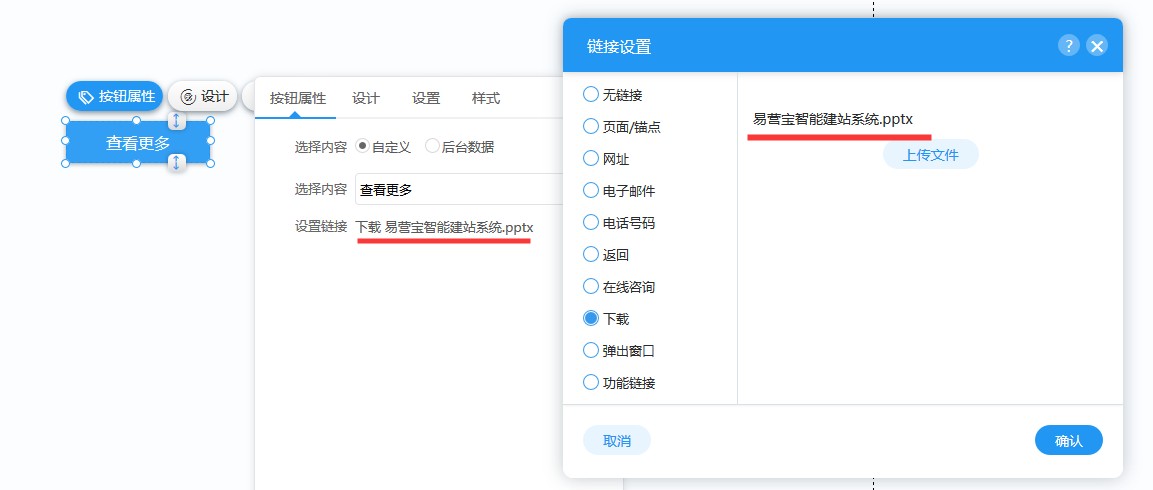This screenshot has width=1153, height=490.
Task: Select the 无链接 radio option
Action: 590,94
